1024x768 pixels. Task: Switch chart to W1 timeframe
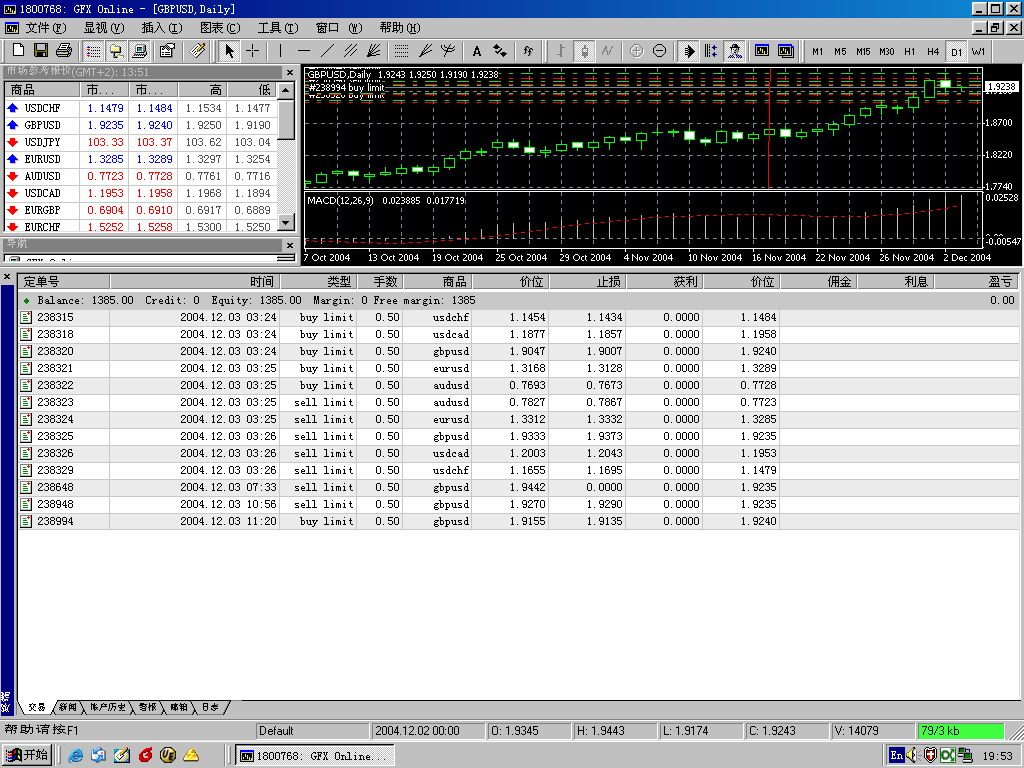pyautogui.click(x=978, y=51)
